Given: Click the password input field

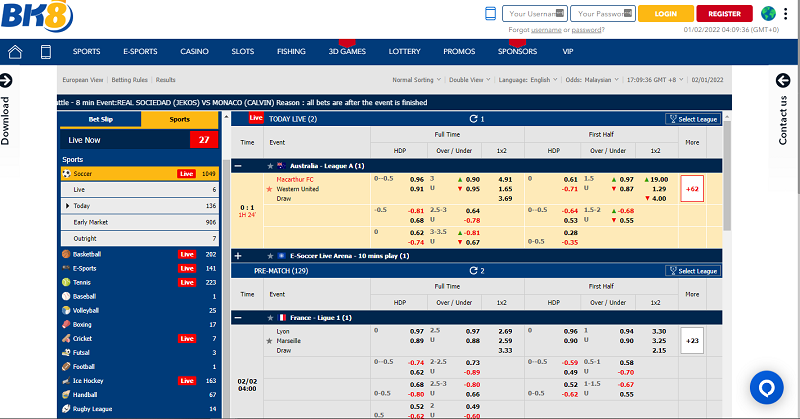Looking at the screenshot, I should pos(603,14).
